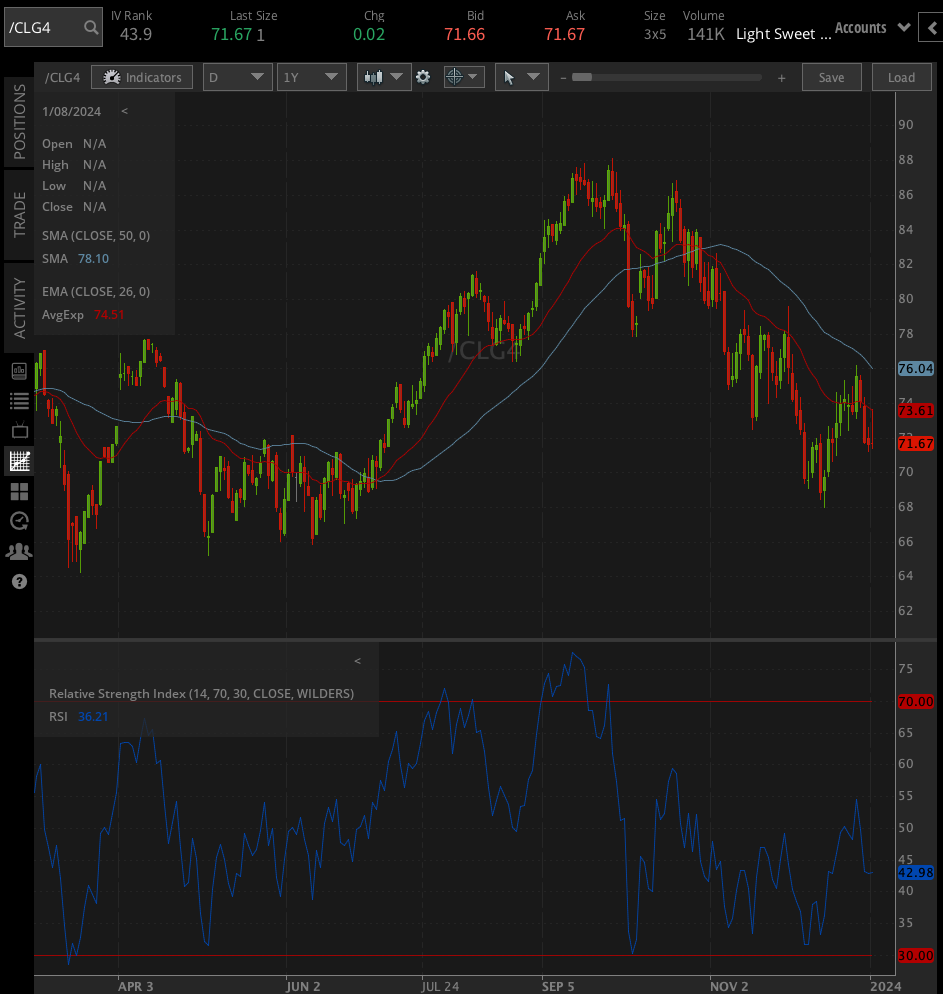The width and height of the screenshot is (943, 994).
Task: Click the clock history icon in sidebar
Action: point(18,521)
